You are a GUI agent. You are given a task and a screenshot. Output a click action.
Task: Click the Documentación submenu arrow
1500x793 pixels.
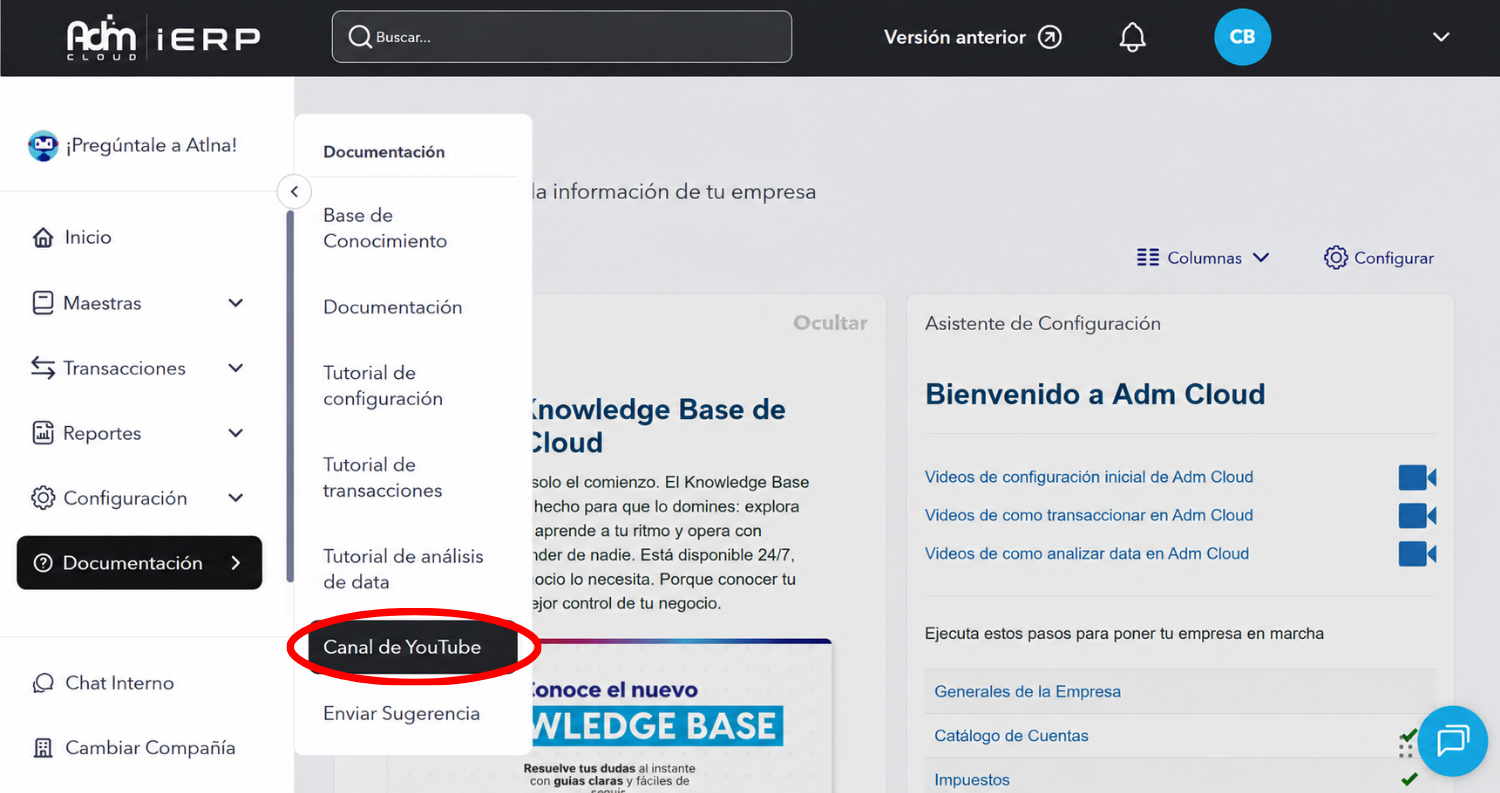[x=236, y=563]
